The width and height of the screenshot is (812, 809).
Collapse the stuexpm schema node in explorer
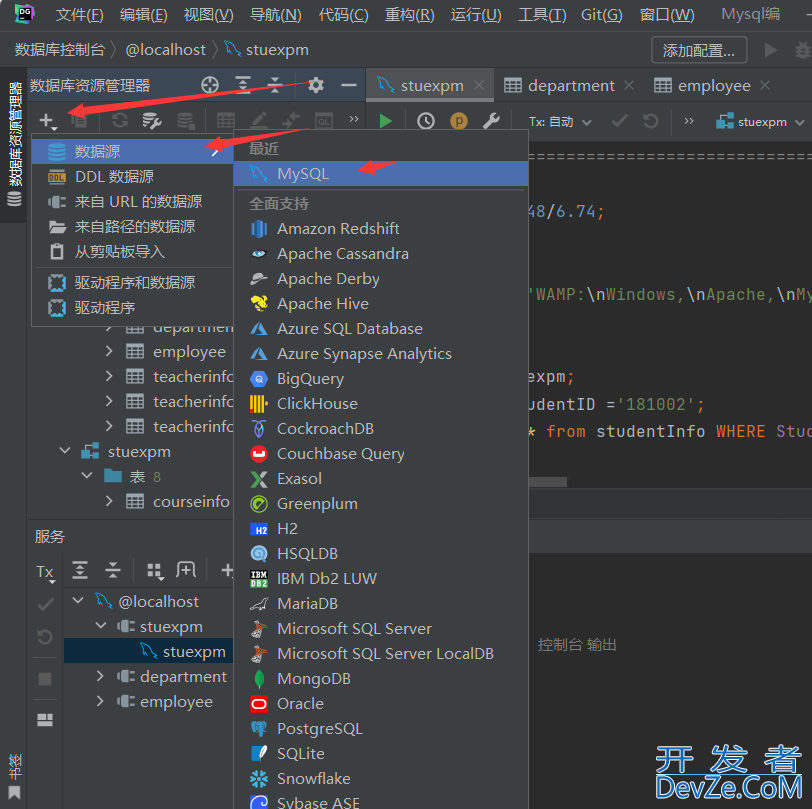coord(65,451)
